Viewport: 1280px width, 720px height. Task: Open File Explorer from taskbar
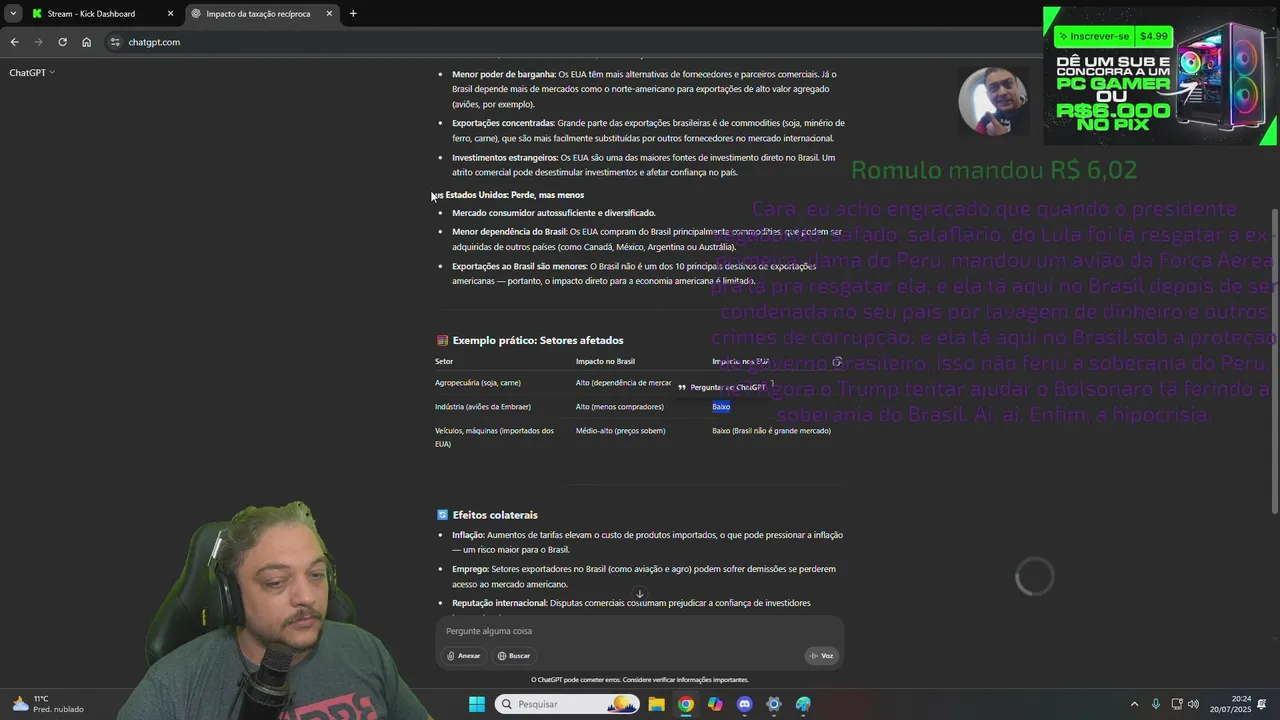click(656, 704)
